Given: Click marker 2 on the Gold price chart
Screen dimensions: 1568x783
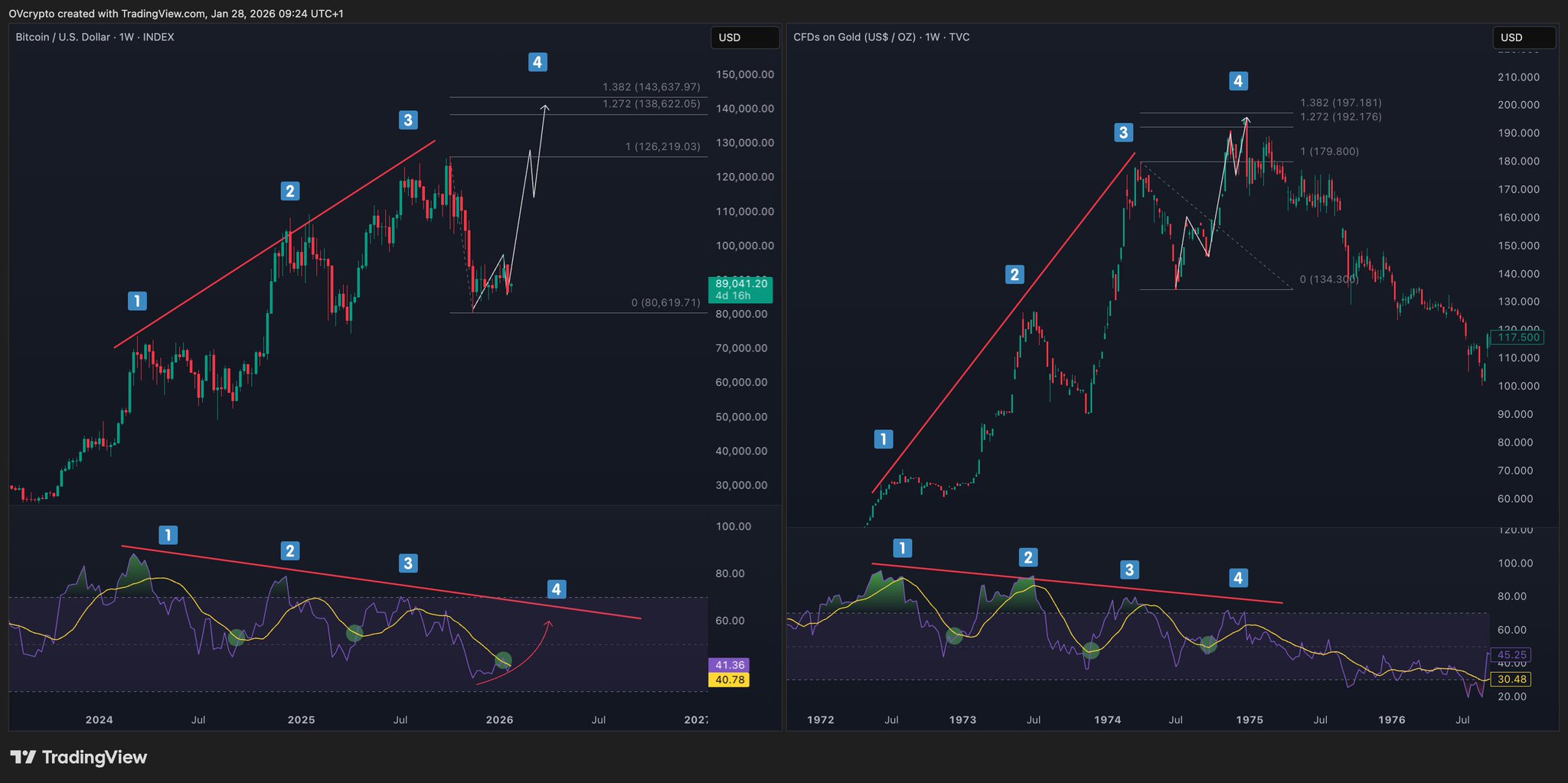Looking at the screenshot, I should (1014, 274).
